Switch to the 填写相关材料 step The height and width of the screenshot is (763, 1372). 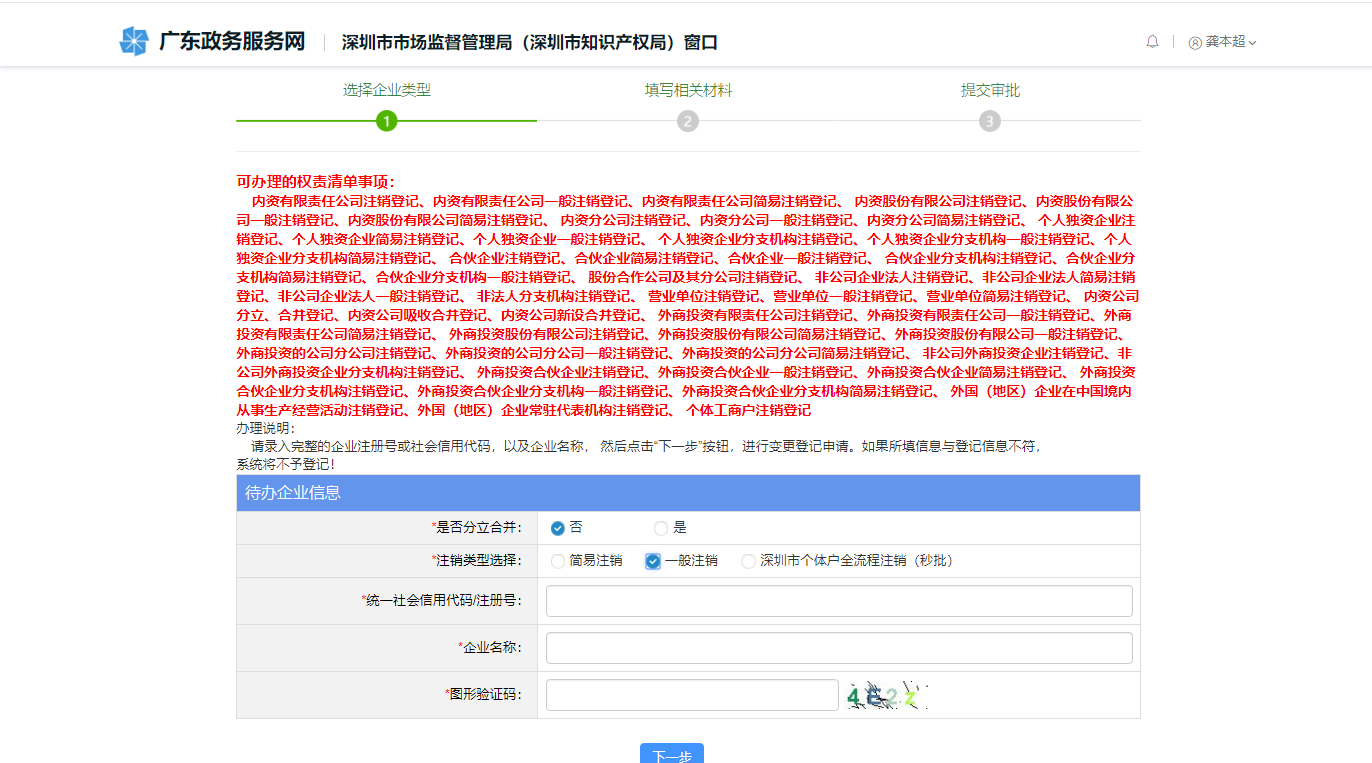pyautogui.click(x=688, y=90)
